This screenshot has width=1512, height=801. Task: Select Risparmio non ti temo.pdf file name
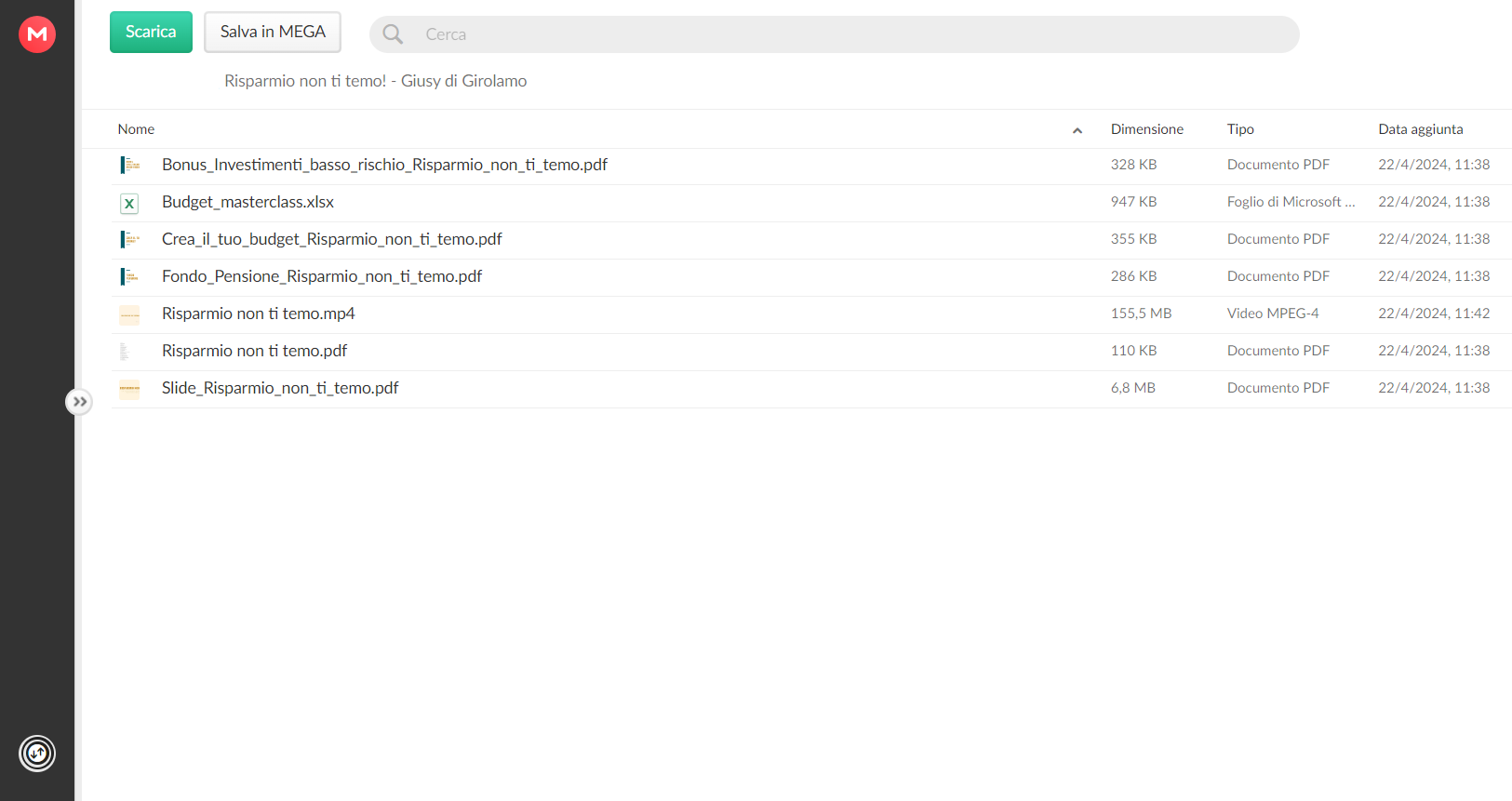[254, 351]
